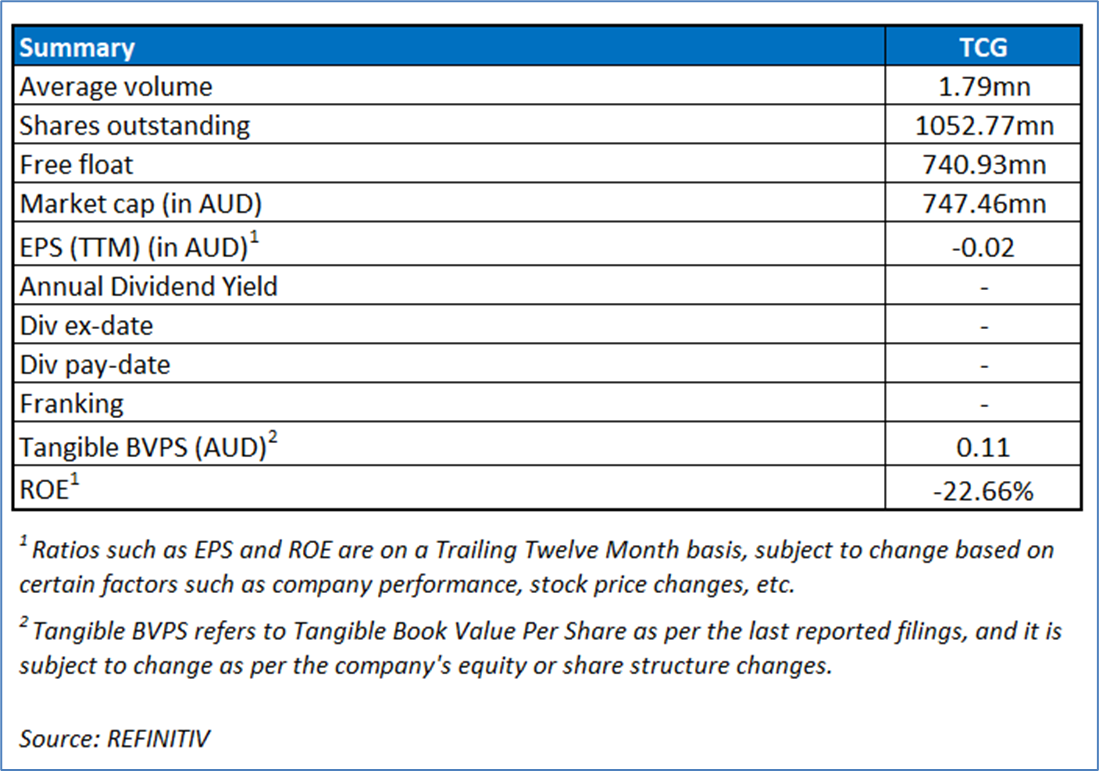Click the Source: REFINITIV text
The image size is (1099, 771).
[x=115, y=738]
